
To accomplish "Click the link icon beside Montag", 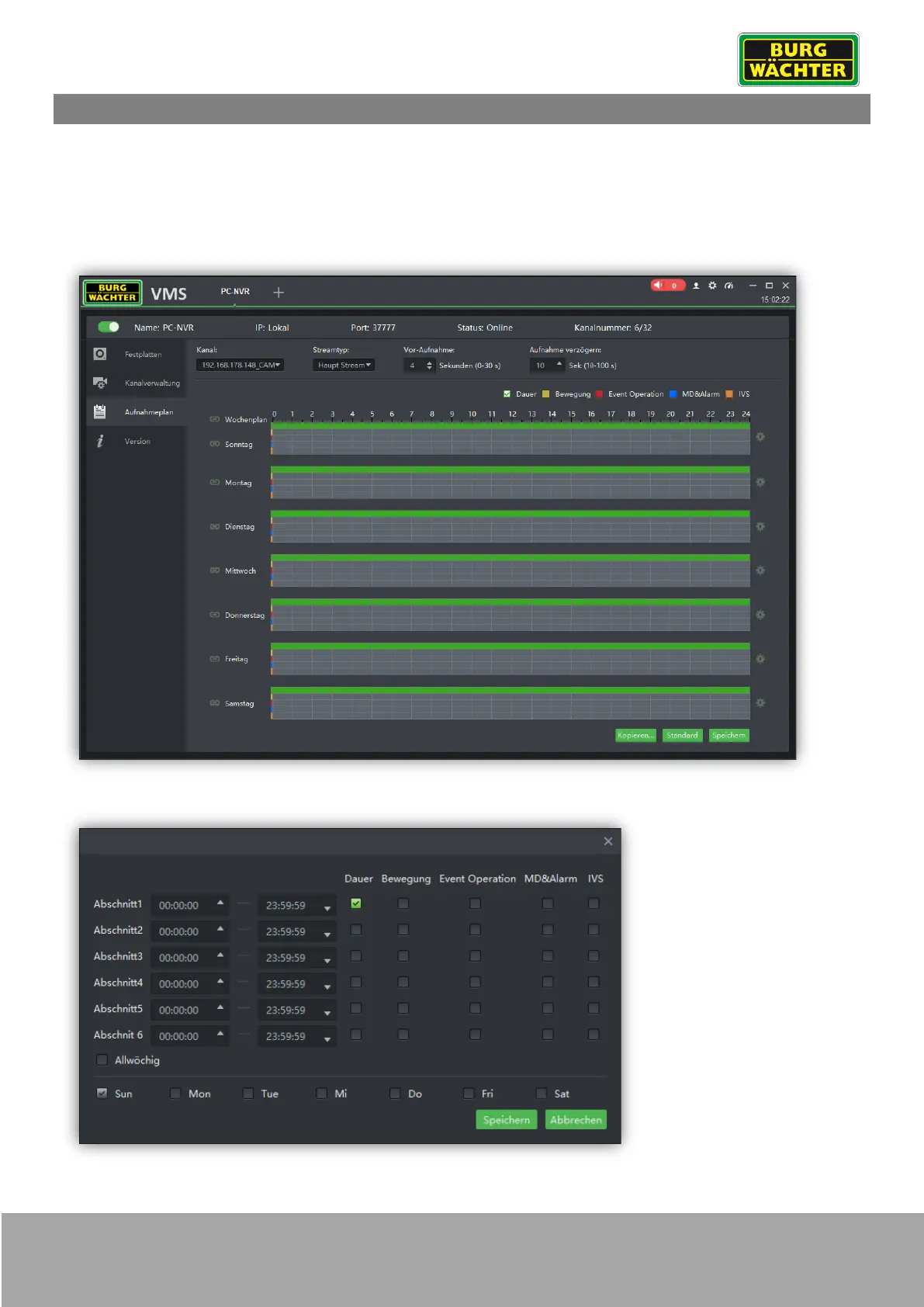I will [215, 483].
